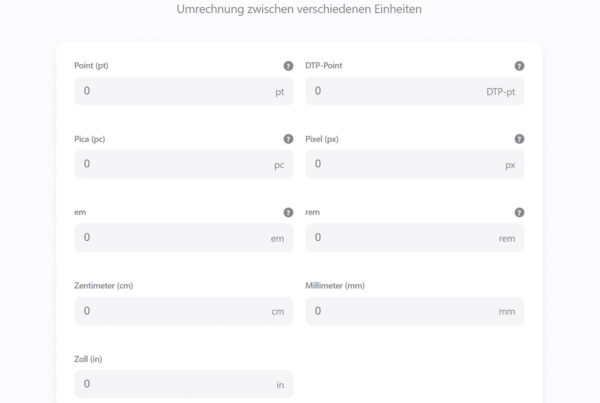Click the "Zoll (in)" field label
600x403 pixels.
coord(88,359)
